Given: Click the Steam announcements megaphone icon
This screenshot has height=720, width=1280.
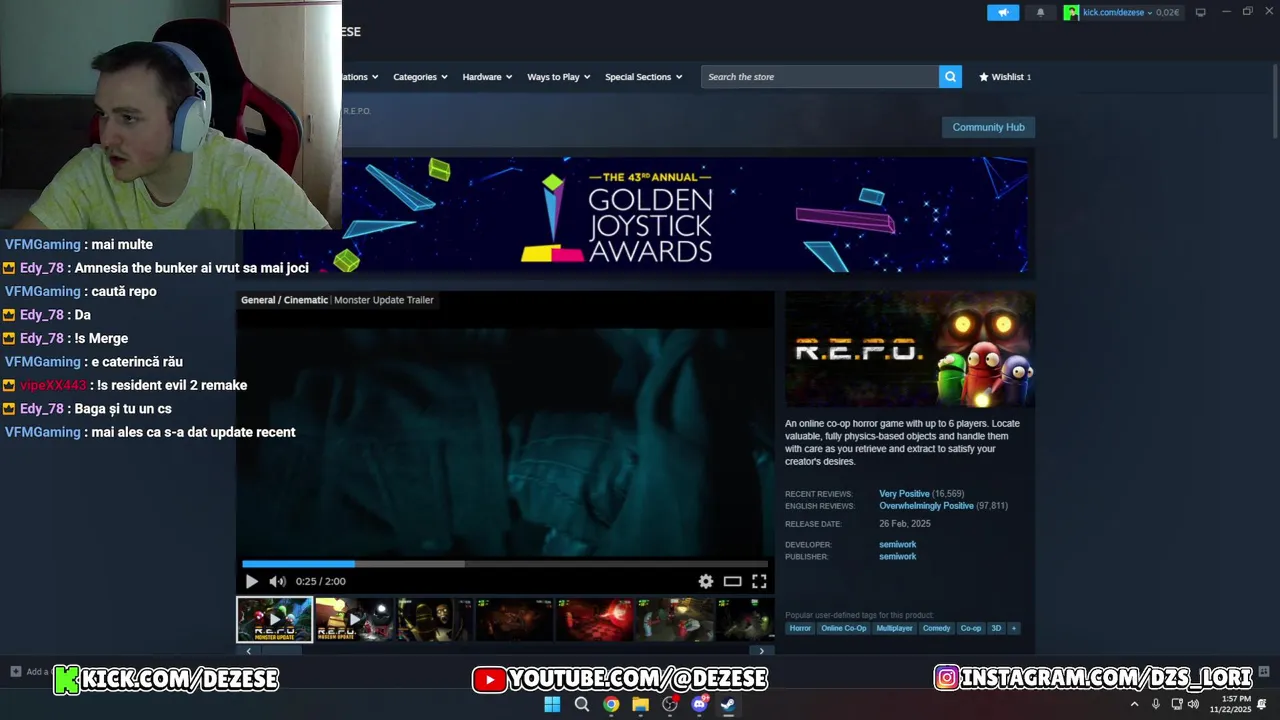Looking at the screenshot, I should [1003, 12].
